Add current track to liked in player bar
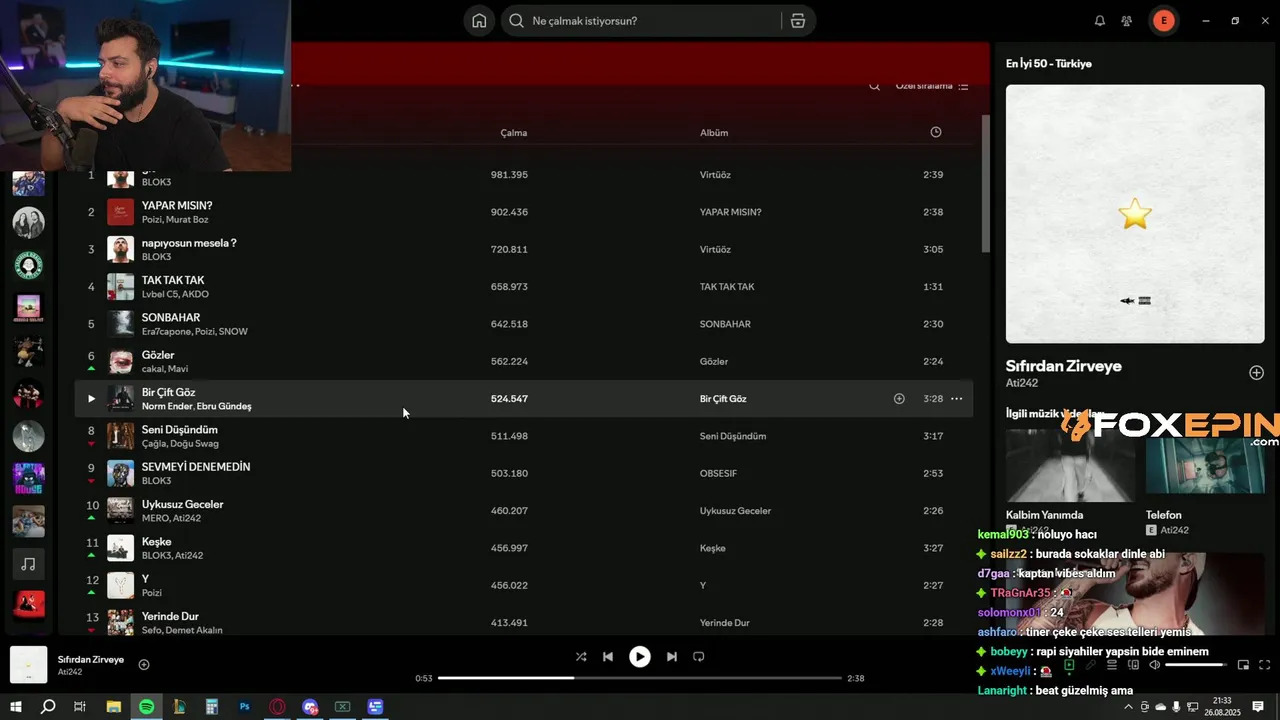Image resolution: width=1280 pixels, height=720 pixels. [144, 665]
